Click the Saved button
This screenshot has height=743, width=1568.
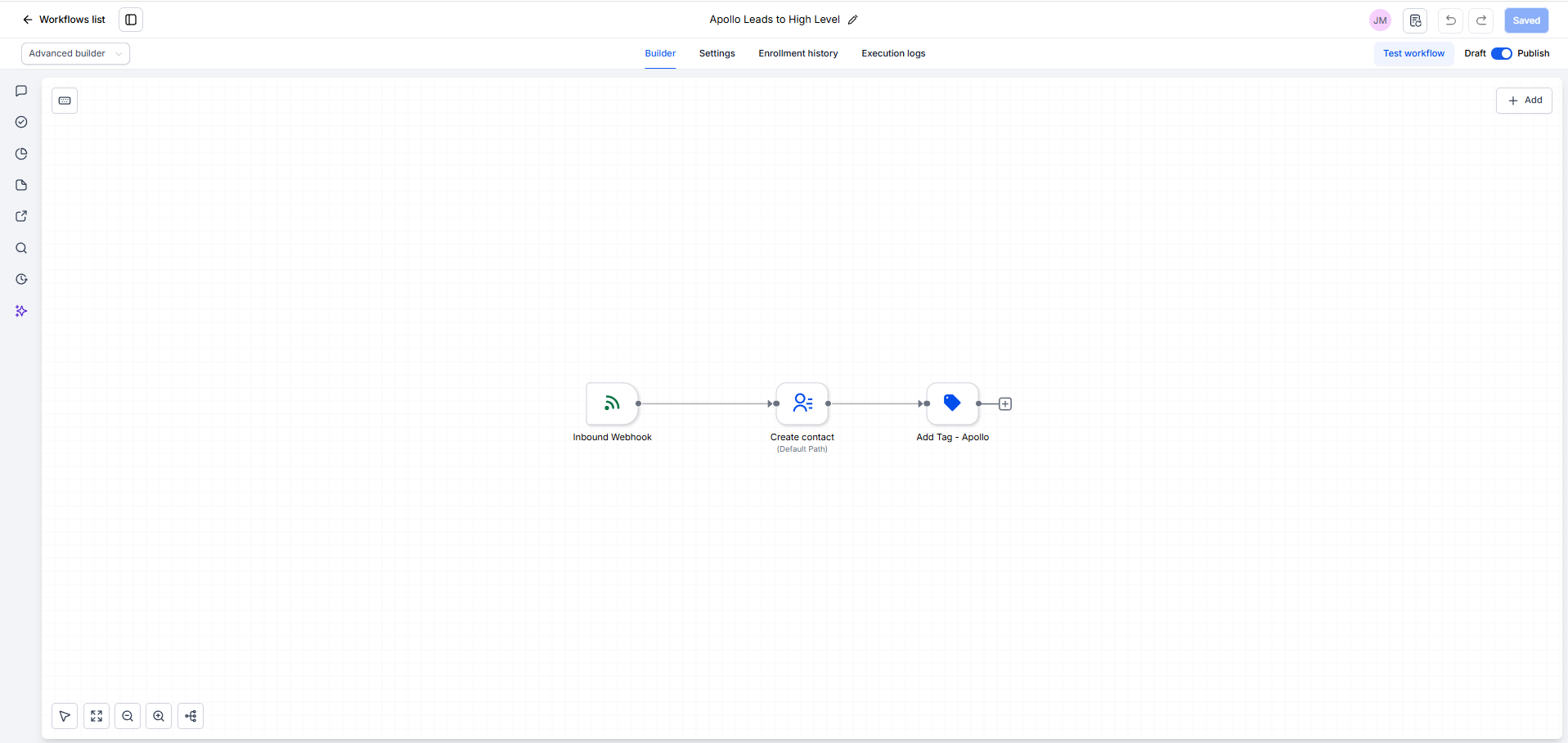coord(1526,20)
